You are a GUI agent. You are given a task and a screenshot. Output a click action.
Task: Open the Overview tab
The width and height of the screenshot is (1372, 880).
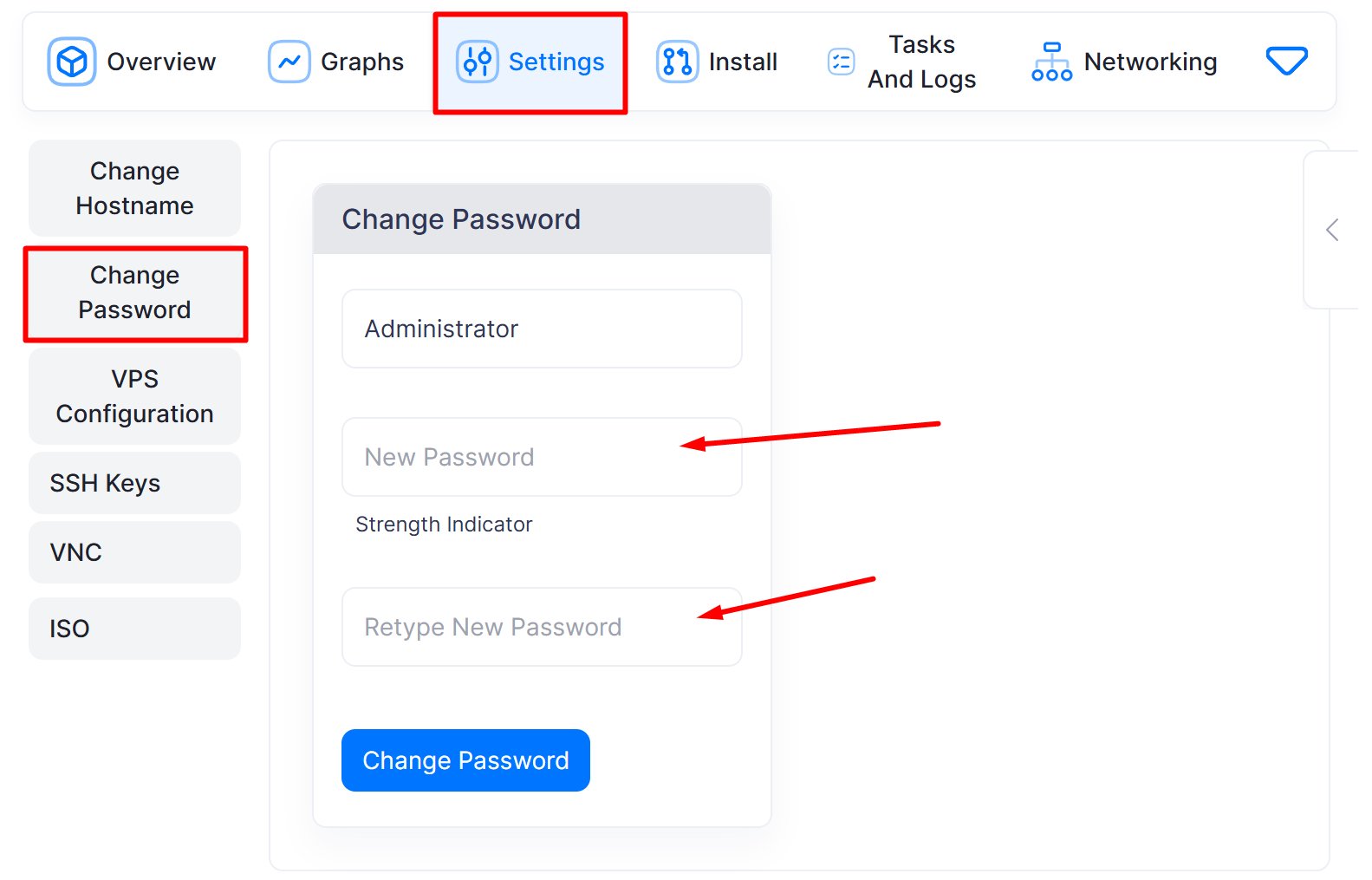[161, 62]
